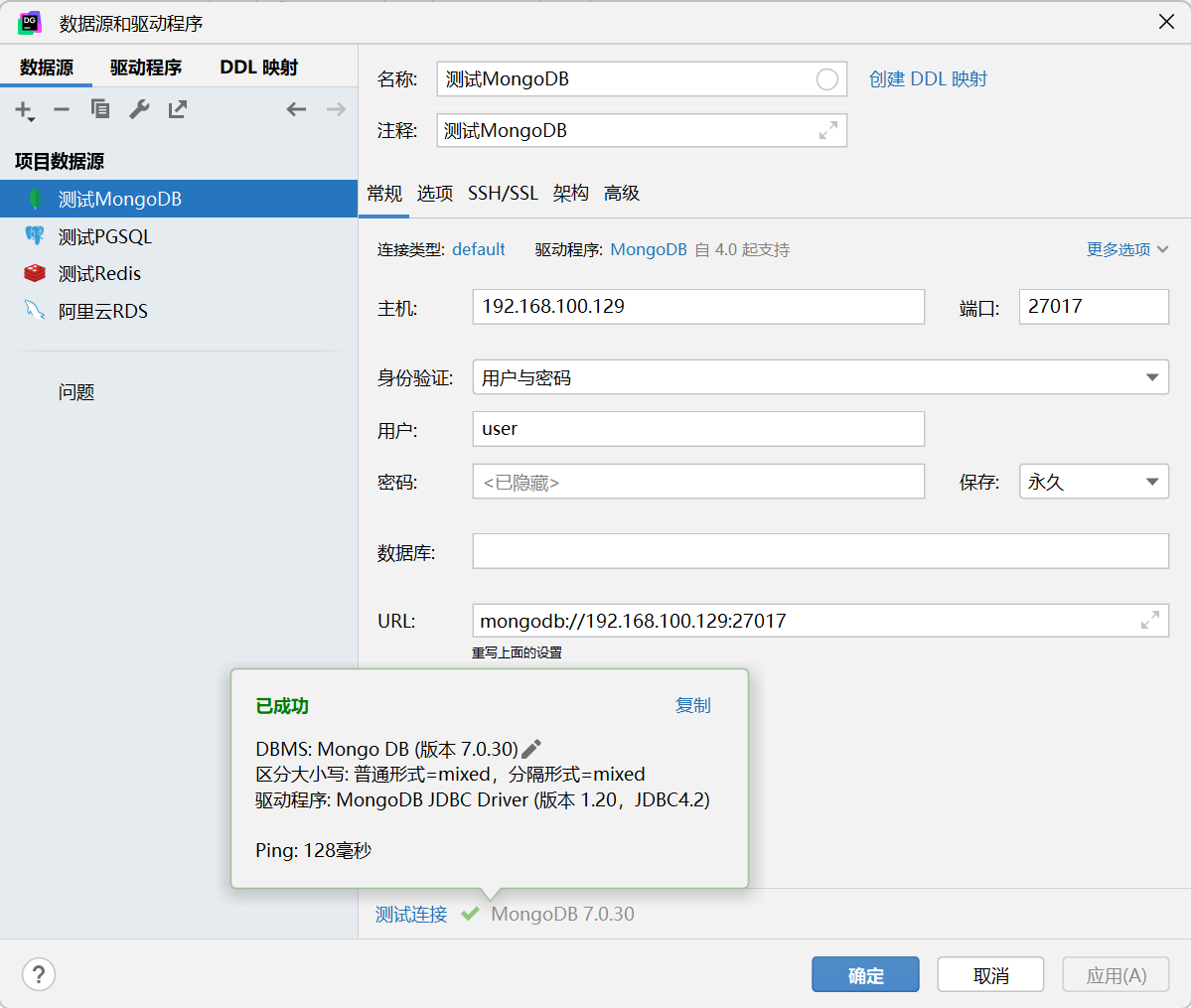Screen dimensions: 1191x1008
Task: Remove the selected data source with the minus icon
Action: coord(62,110)
